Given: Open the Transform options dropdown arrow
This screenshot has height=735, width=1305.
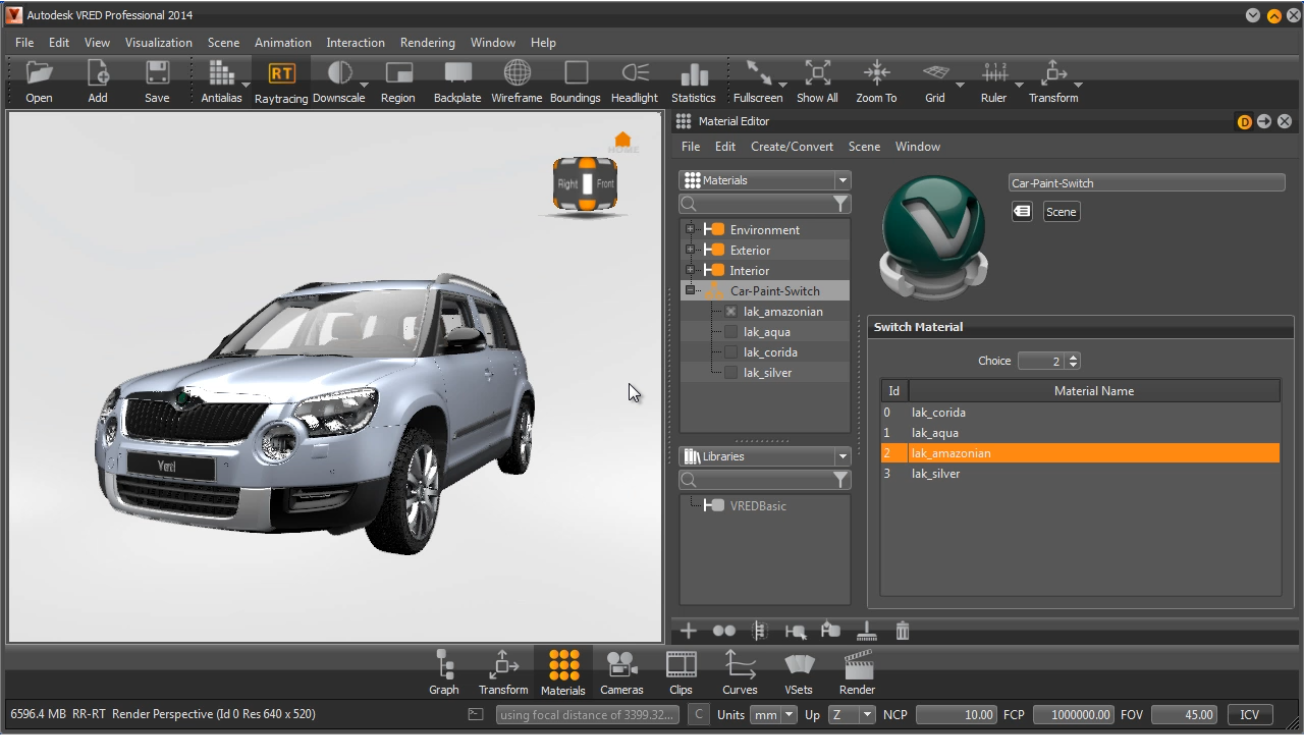Looking at the screenshot, I should [x=1078, y=85].
